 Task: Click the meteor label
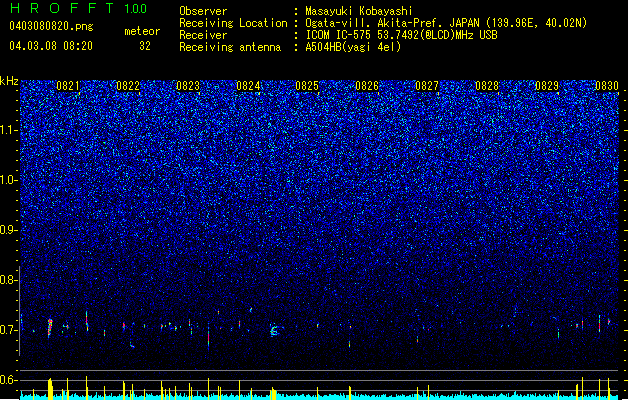click(142, 31)
